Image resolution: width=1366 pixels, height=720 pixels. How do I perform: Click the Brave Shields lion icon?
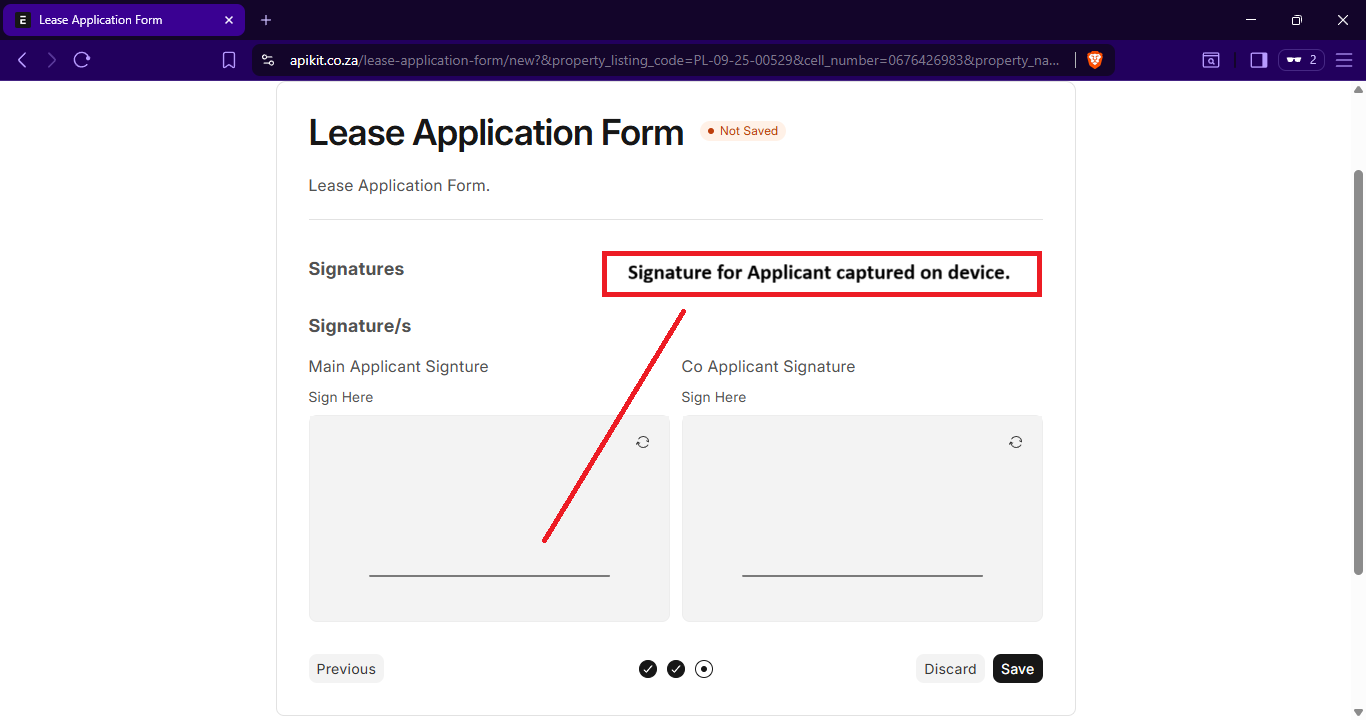(x=1095, y=60)
